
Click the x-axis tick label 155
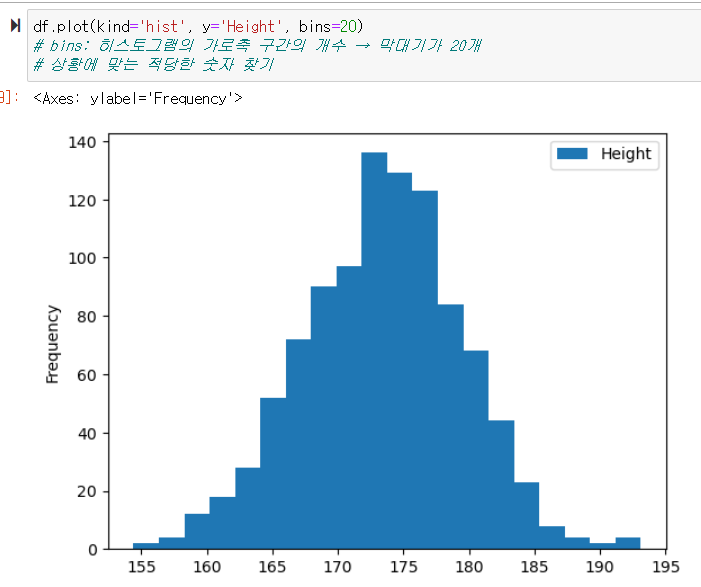pos(142,567)
